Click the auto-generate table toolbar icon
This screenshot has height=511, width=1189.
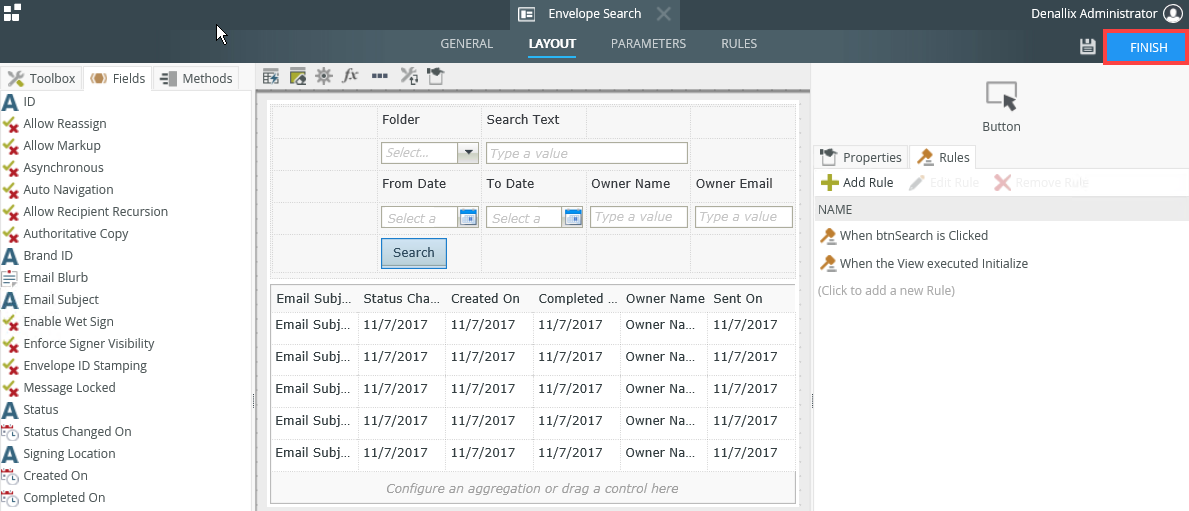pyautogui.click(x=271, y=76)
